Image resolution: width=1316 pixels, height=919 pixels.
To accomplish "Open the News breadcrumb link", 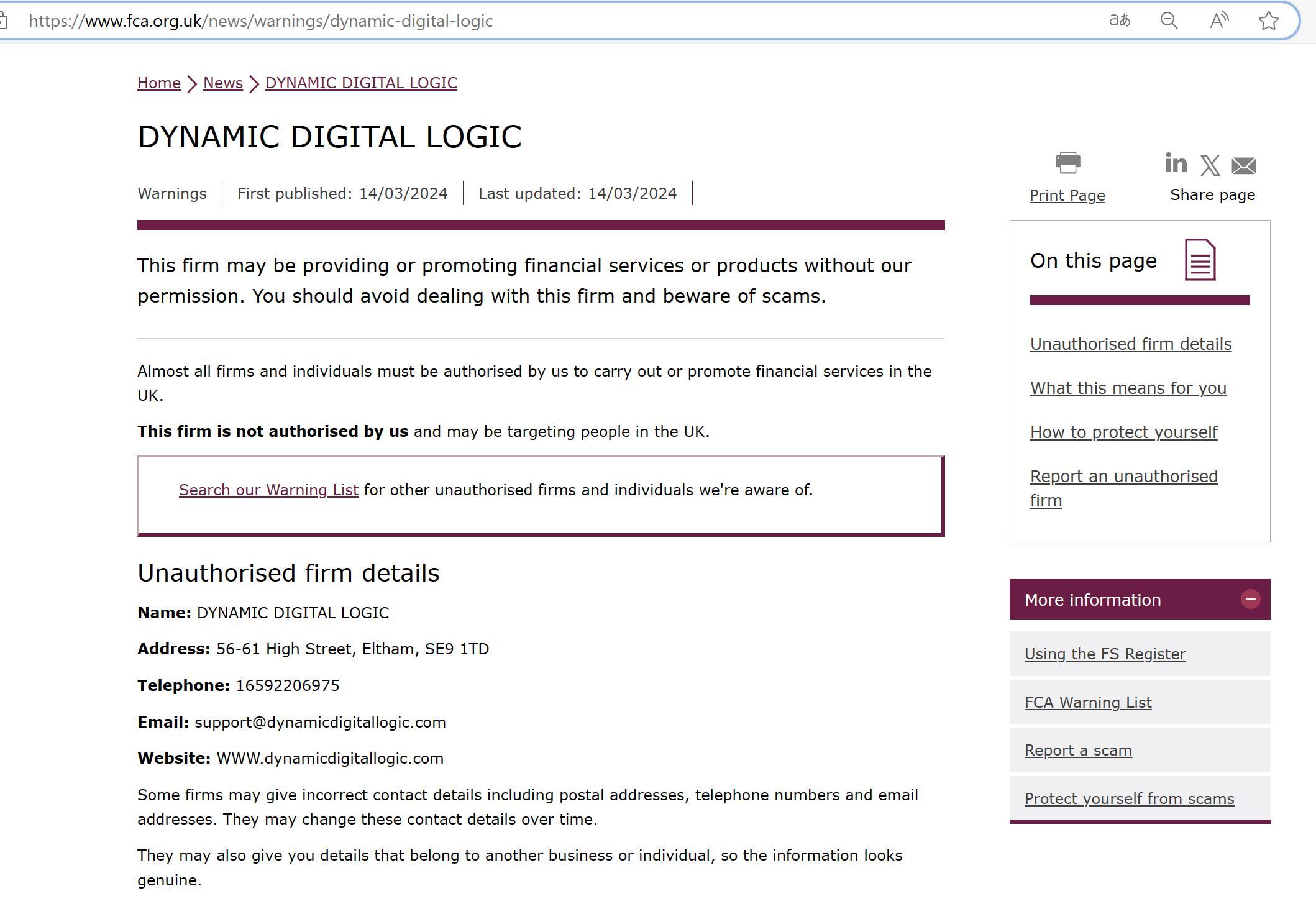I will (222, 83).
